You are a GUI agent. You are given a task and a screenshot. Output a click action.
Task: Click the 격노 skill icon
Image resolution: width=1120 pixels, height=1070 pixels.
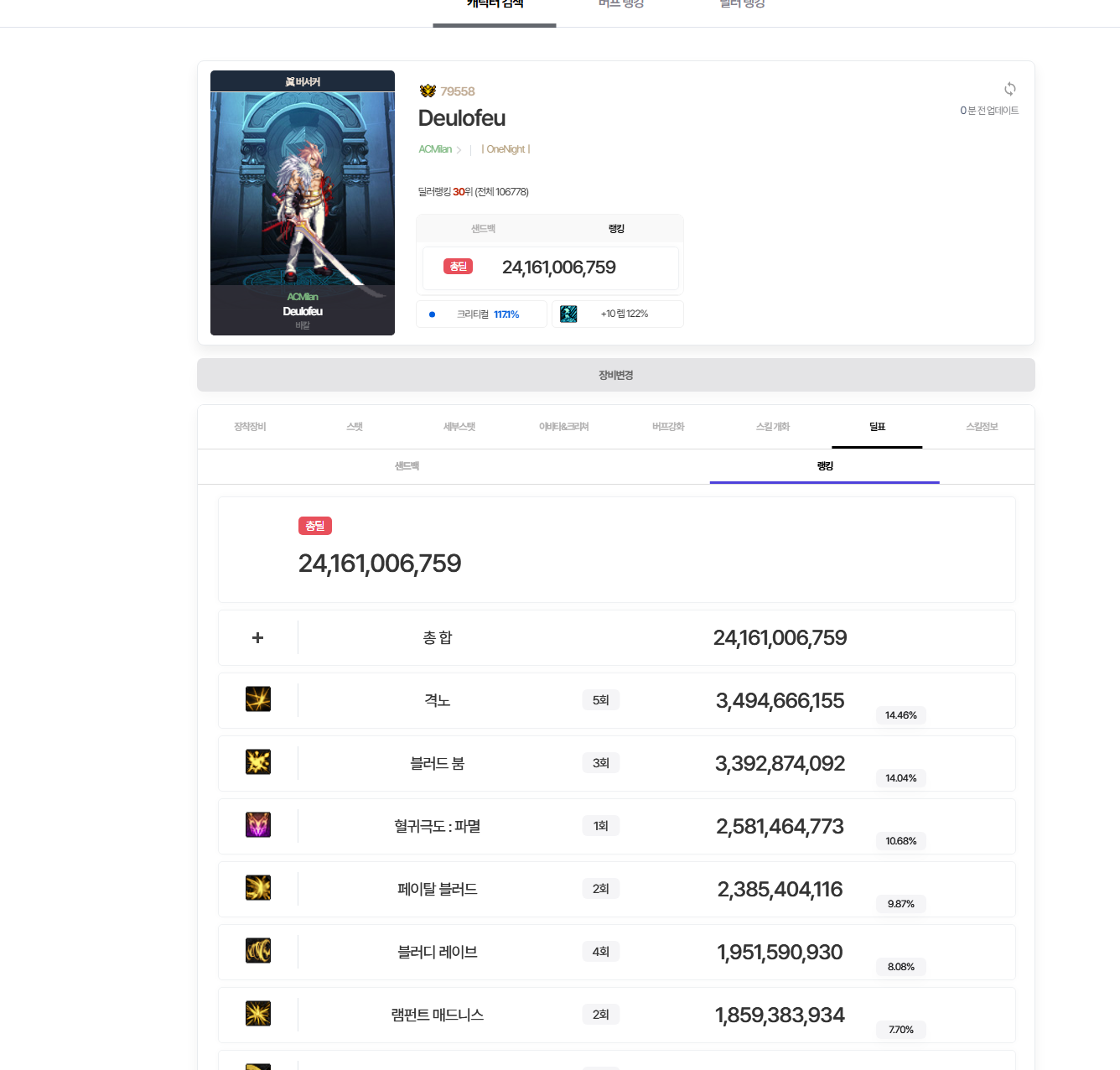pyautogui.click(x=258, y=699)
